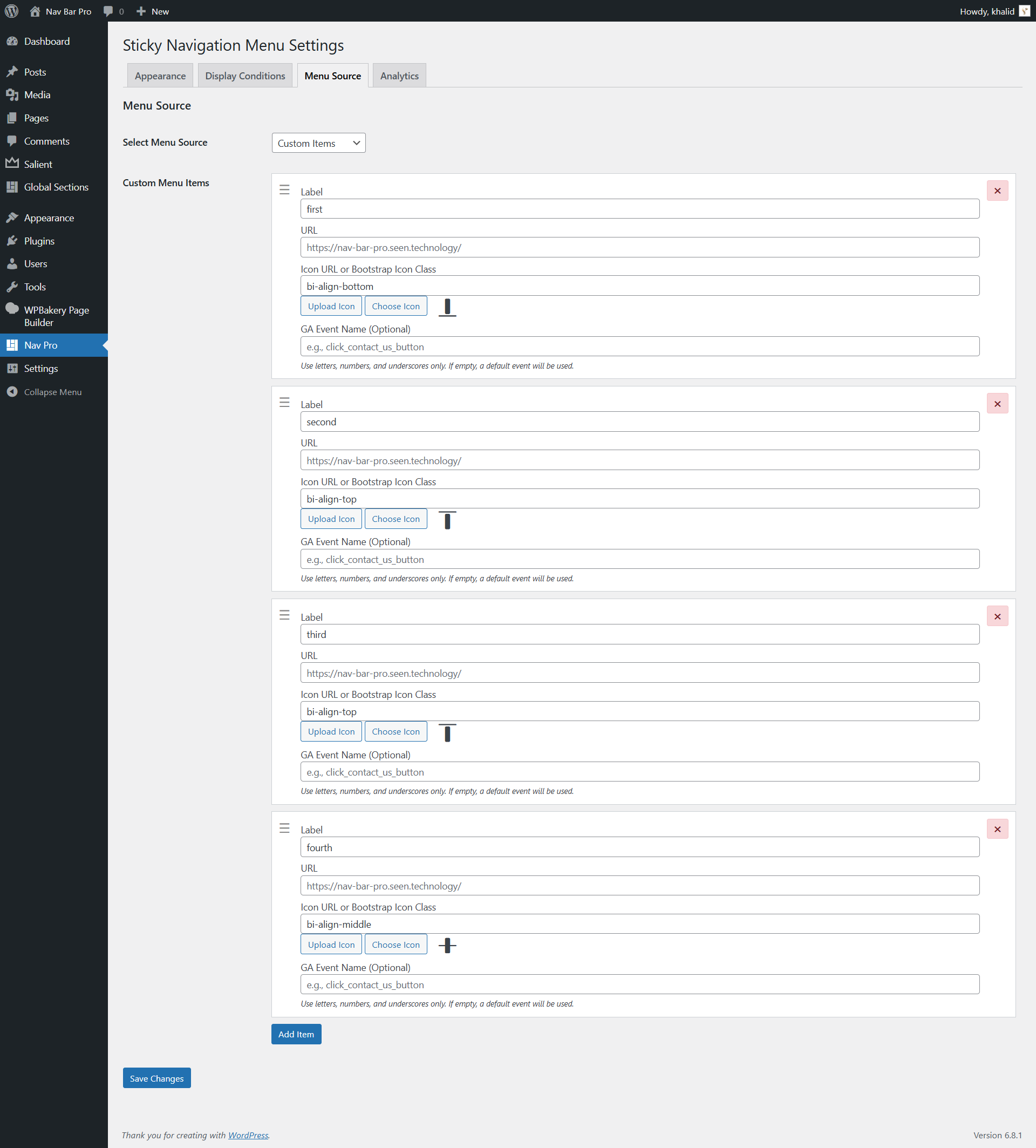Screen dimensions: 1036x1148
Task: Focus the Label field containing 'second'
Action: click(640, 422)
